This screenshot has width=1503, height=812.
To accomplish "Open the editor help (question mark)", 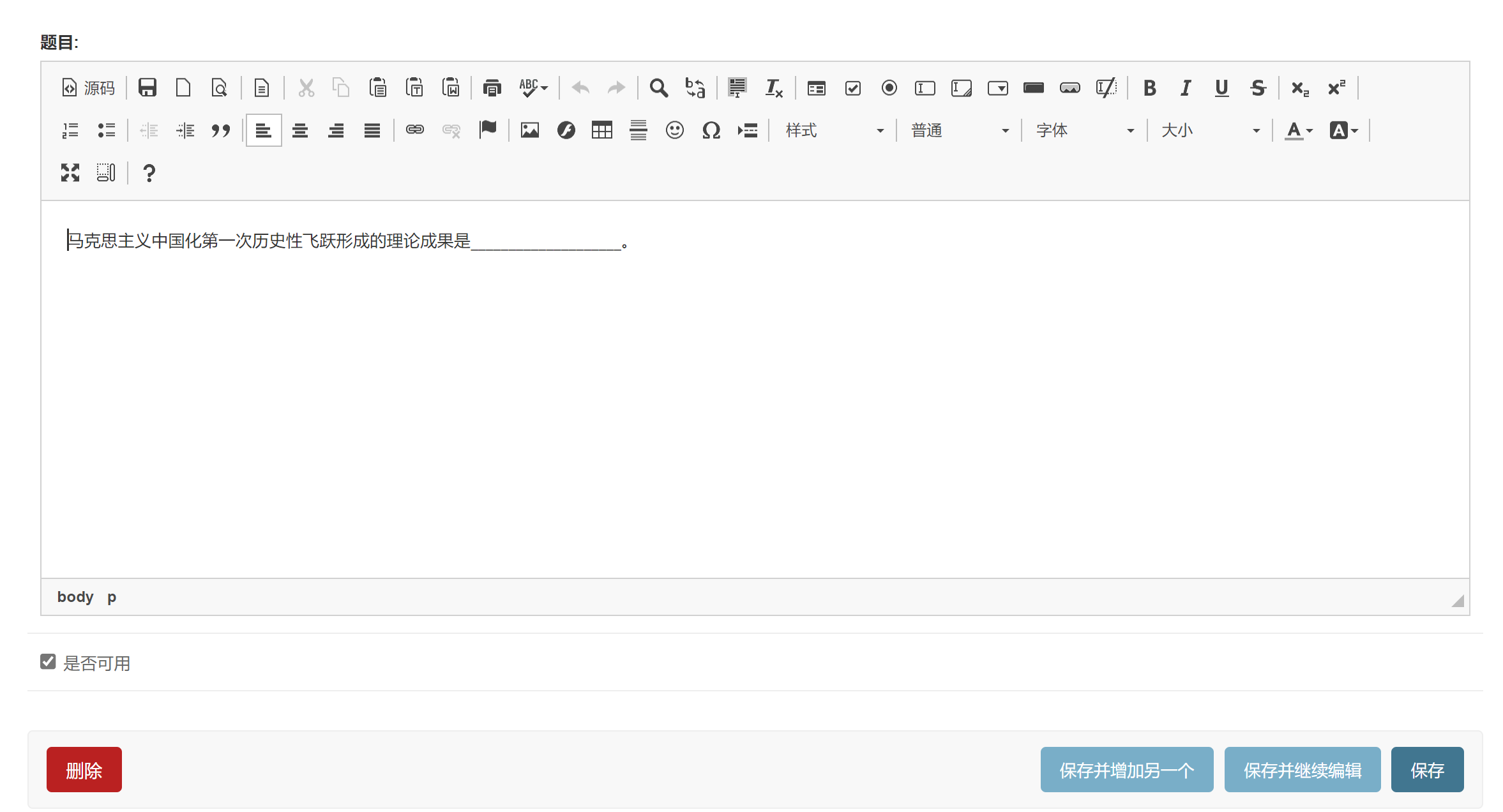I will tap(149, 172).
